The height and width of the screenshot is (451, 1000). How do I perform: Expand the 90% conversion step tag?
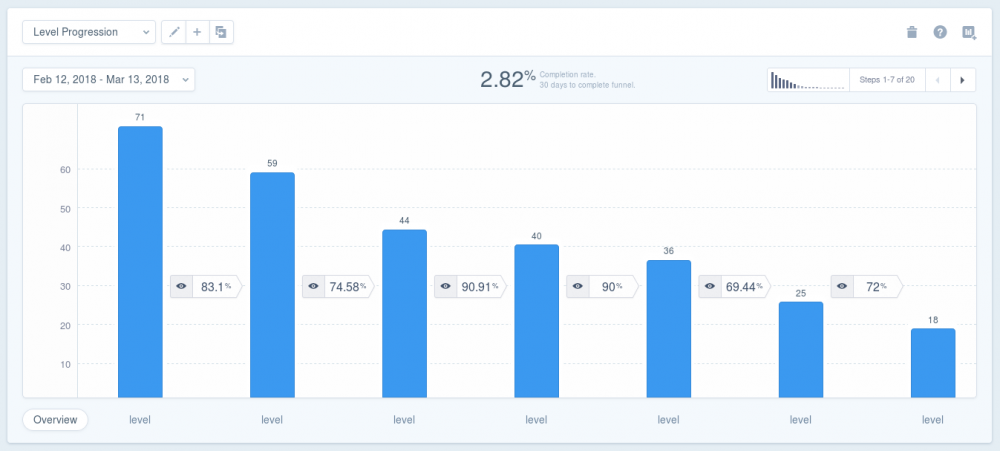pyautogui.click(x=603, y=286)
